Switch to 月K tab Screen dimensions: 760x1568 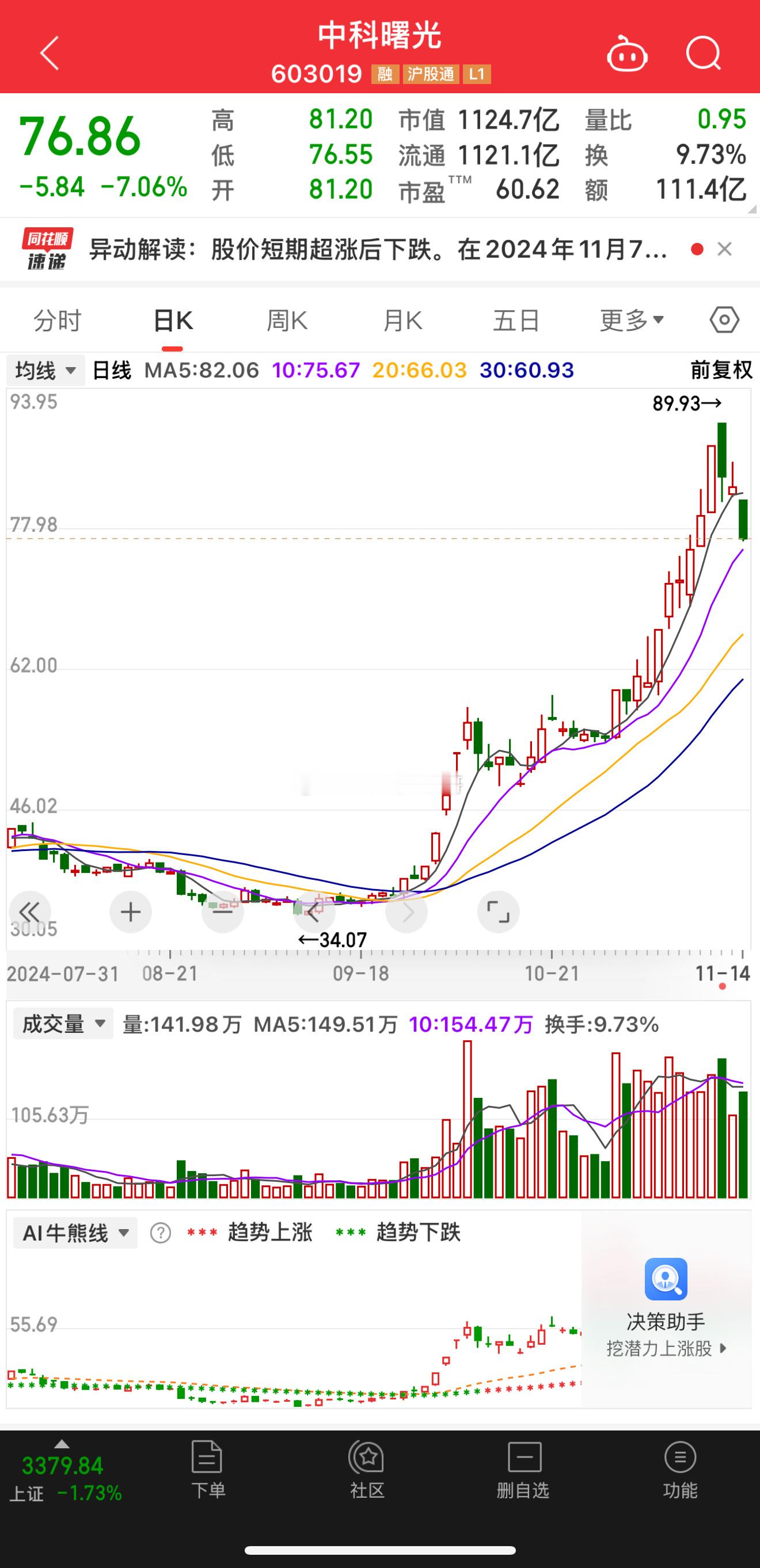click(x=402, y=320)
